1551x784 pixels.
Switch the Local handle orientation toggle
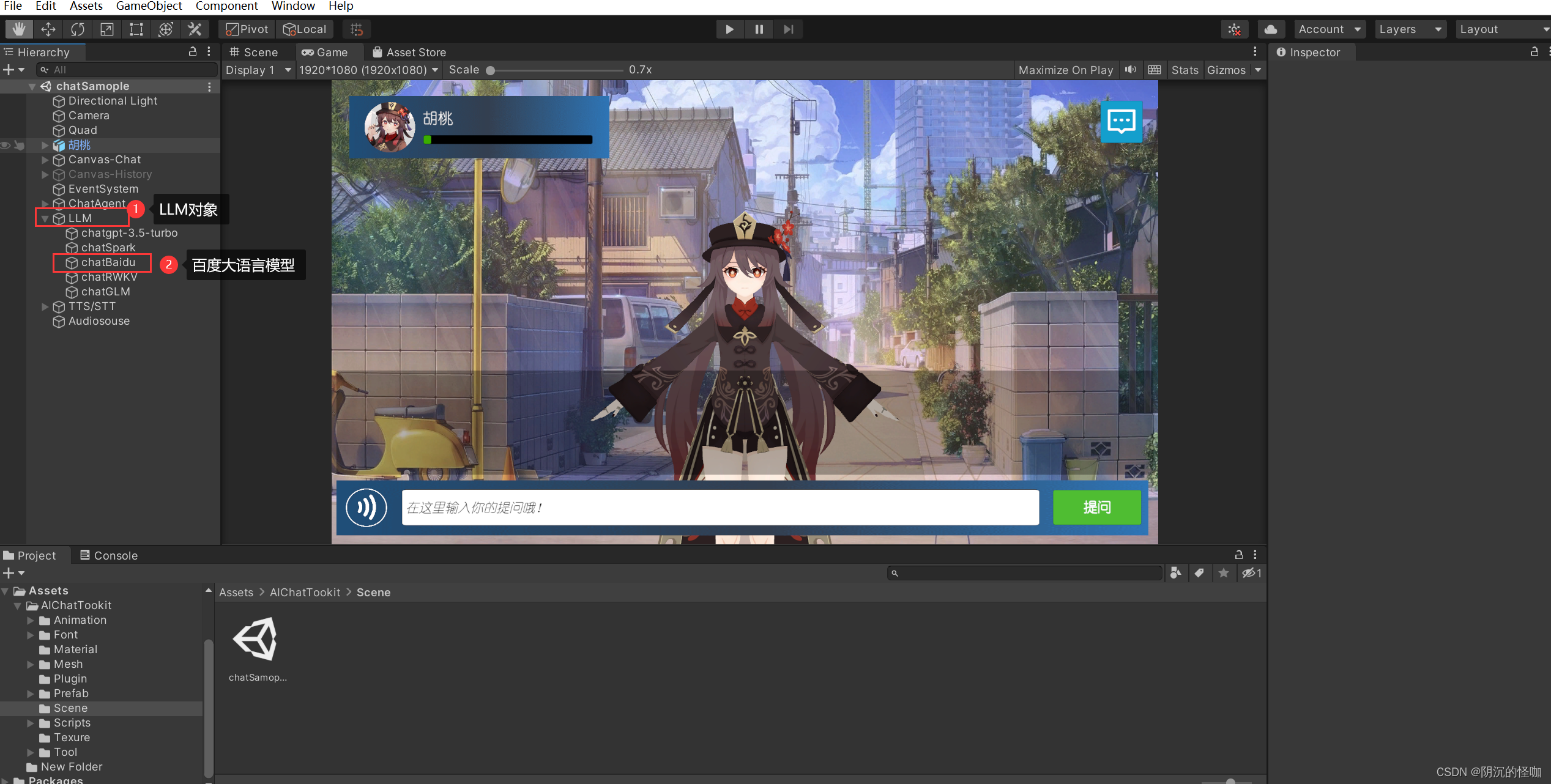tap(305, 29)
